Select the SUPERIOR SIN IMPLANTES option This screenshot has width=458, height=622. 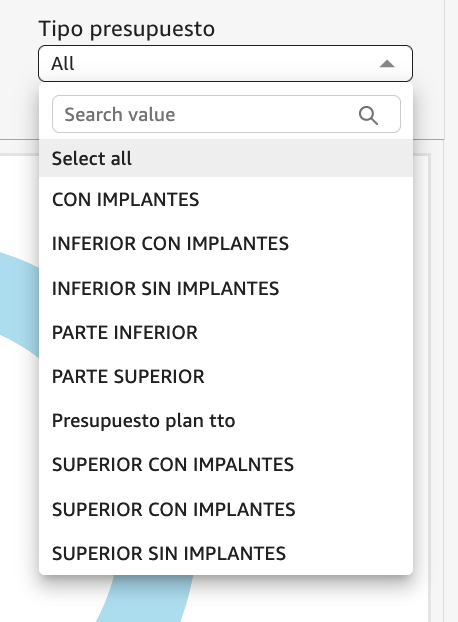(x=226, y=553)
